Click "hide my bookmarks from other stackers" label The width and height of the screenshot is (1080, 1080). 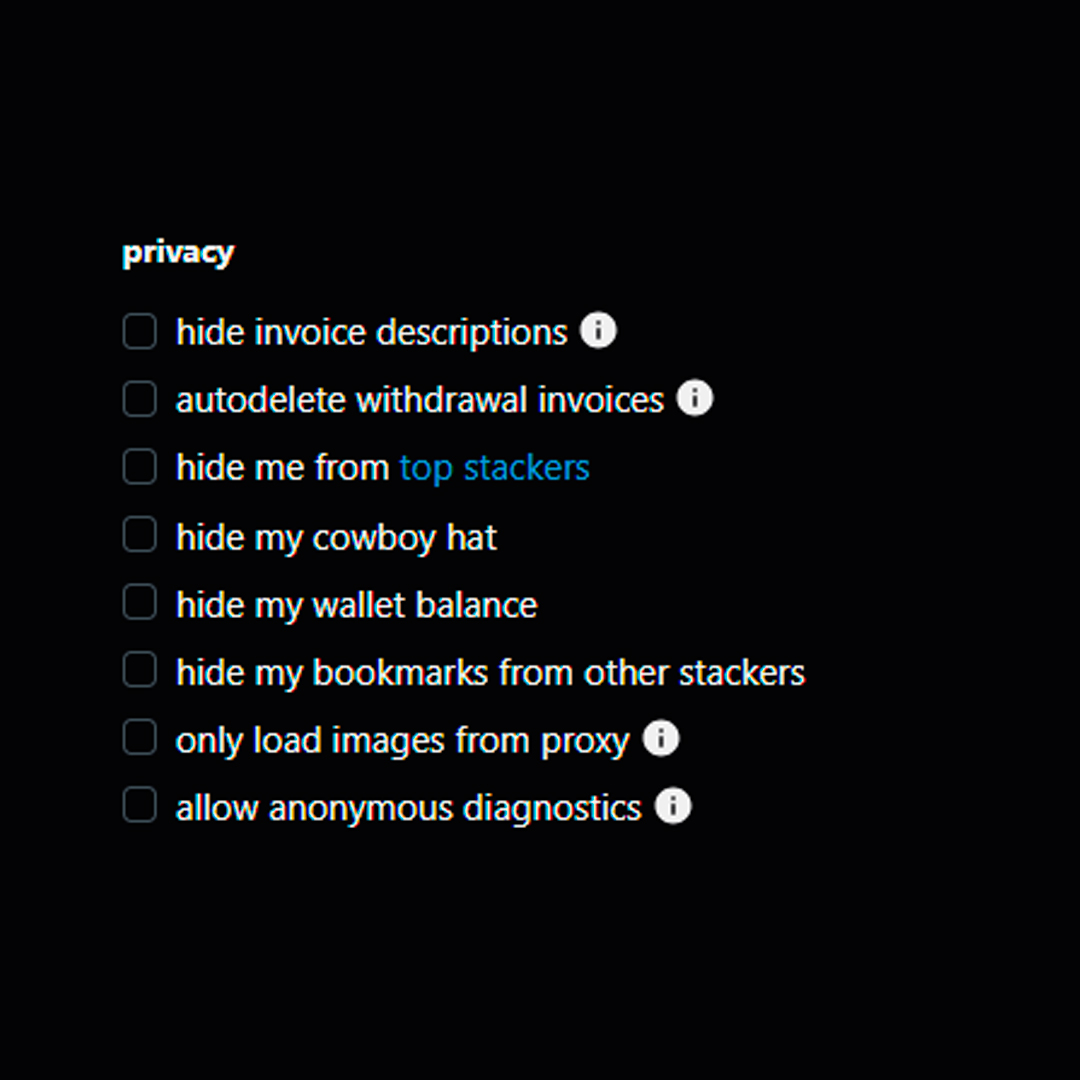click(x=490, y=673)
